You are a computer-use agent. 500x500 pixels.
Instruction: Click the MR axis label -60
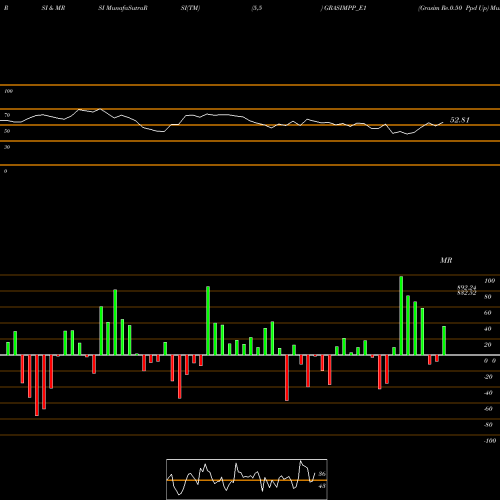pos(488,409)
